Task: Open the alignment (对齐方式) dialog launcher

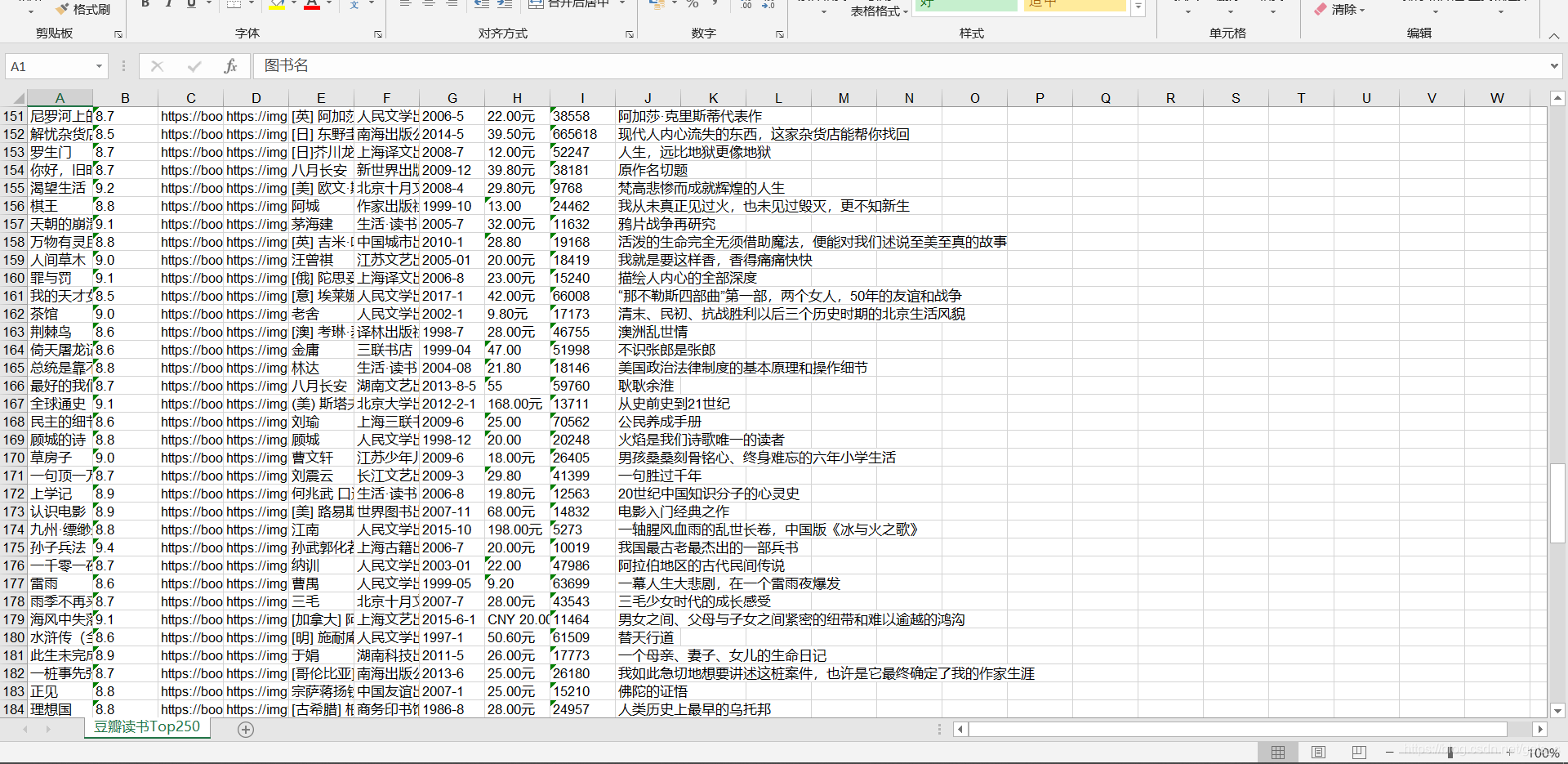Action: coord(630,34)
